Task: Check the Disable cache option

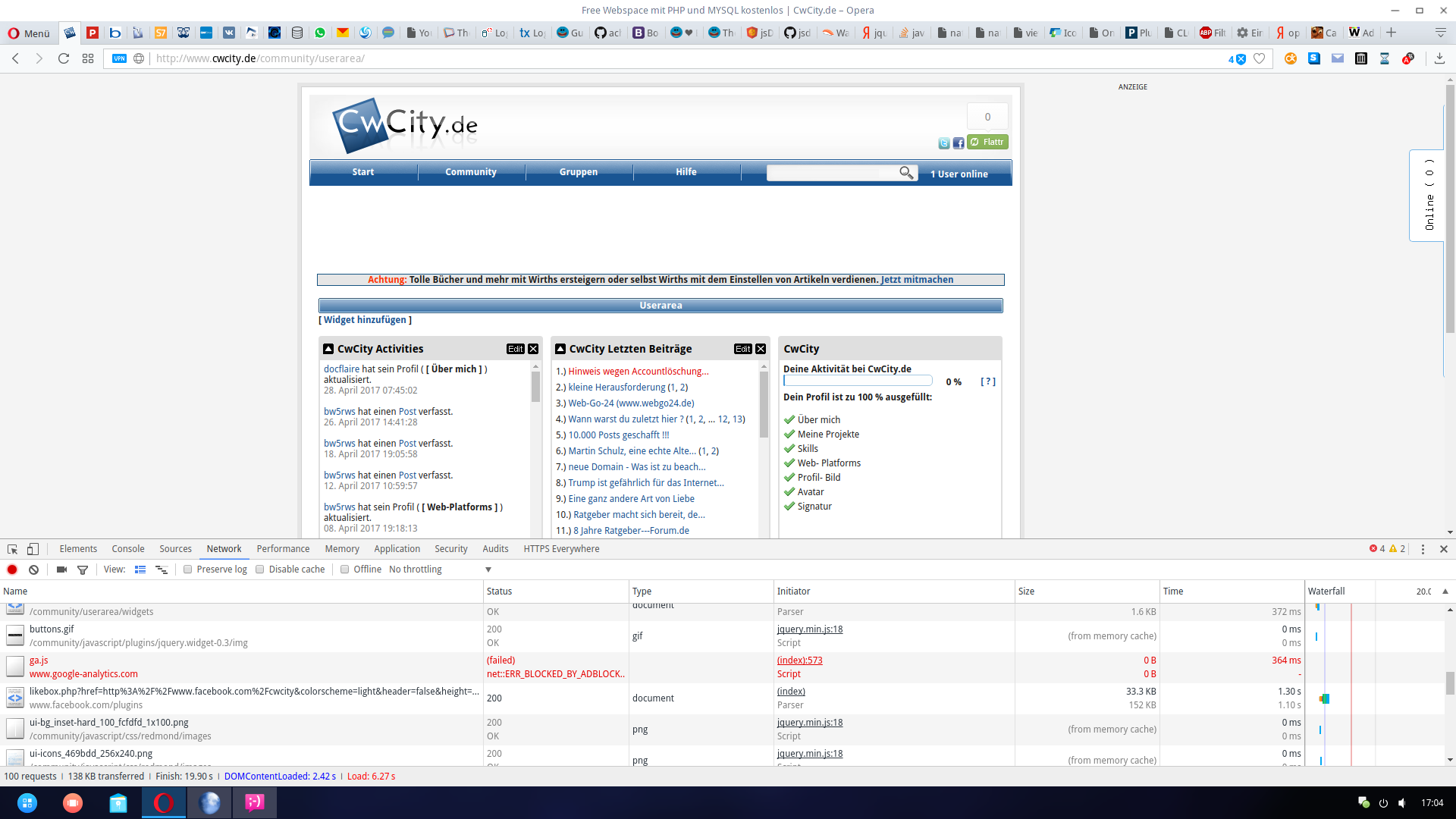Action: (x=260, y=570)
